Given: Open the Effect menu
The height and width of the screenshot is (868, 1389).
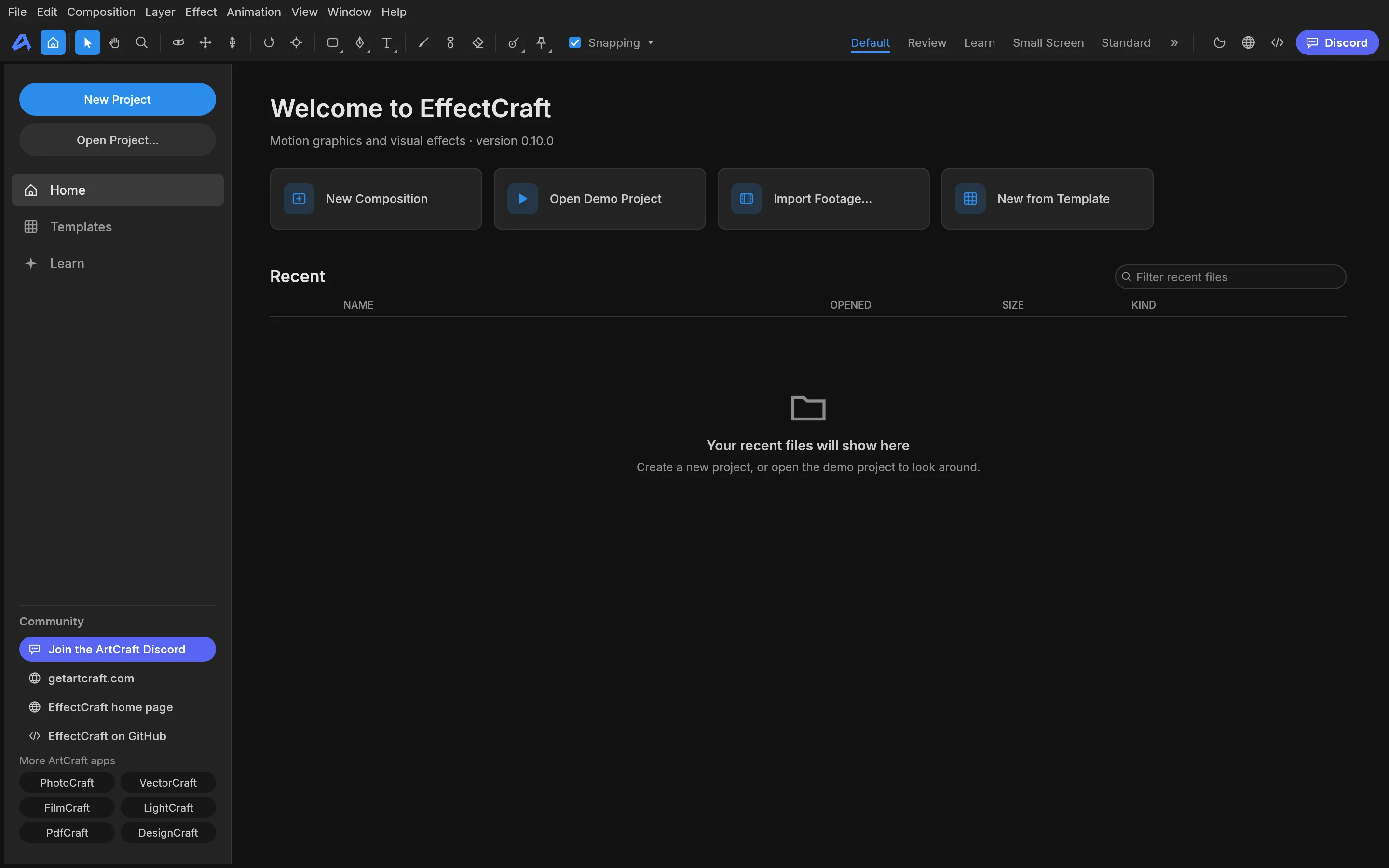Looking at the screenshot, I should (x=201, y=12).
